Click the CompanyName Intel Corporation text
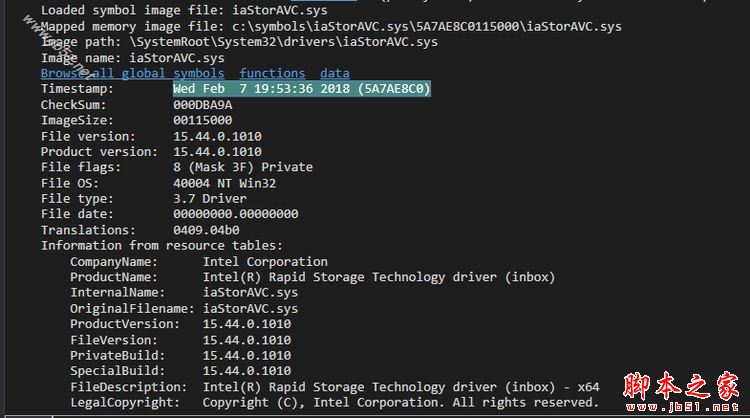This screenshot has width=750, height=418. click(265, 262)
